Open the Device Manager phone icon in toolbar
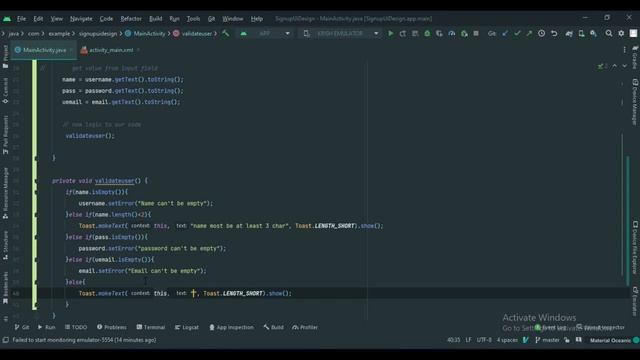640x360 pixels. tap(581, 33)
